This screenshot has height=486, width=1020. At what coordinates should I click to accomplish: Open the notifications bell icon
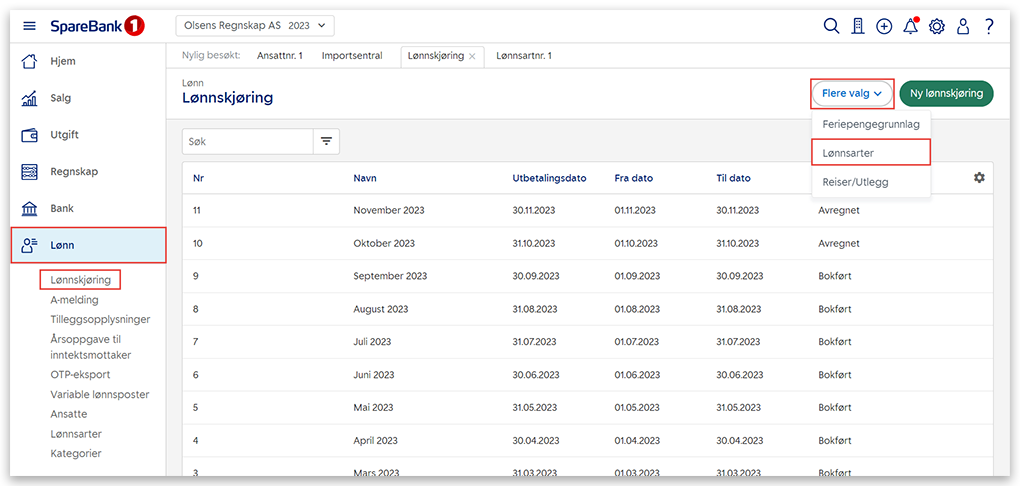tap(910, 26)
